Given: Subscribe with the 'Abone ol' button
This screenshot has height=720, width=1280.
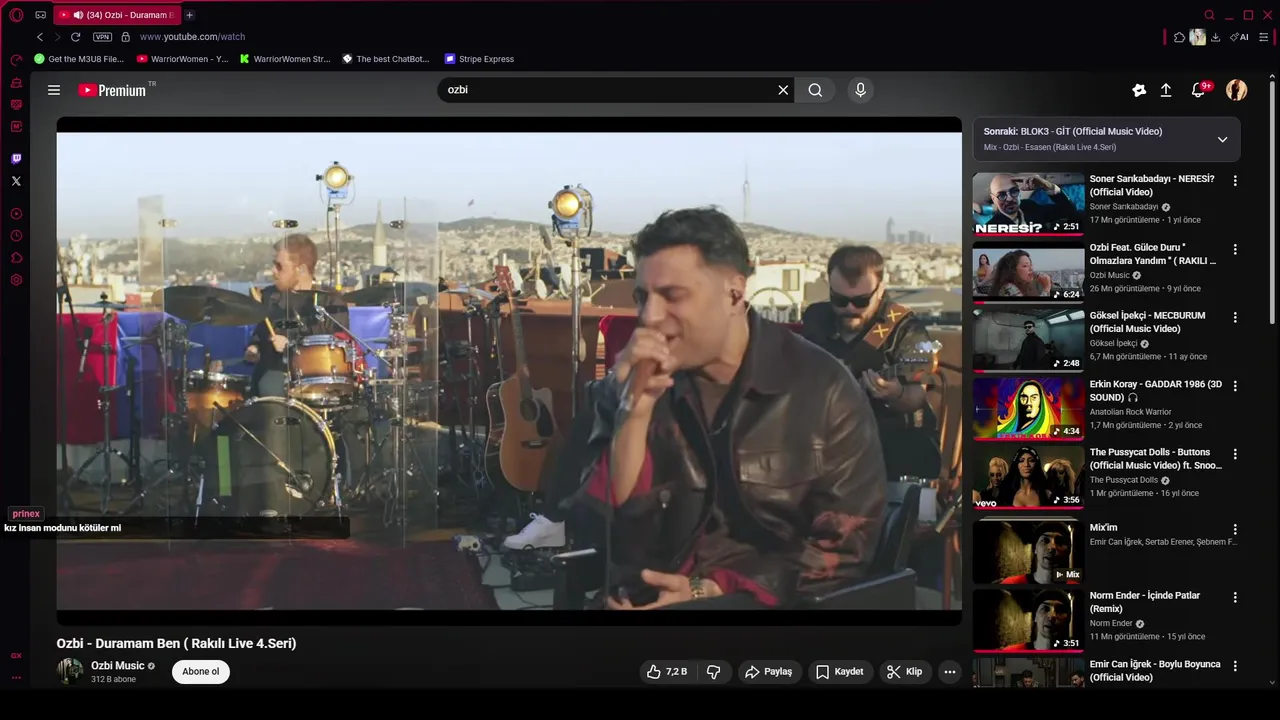Looking at the screenshot, I should pyautogui.click(x=201, y=672).
